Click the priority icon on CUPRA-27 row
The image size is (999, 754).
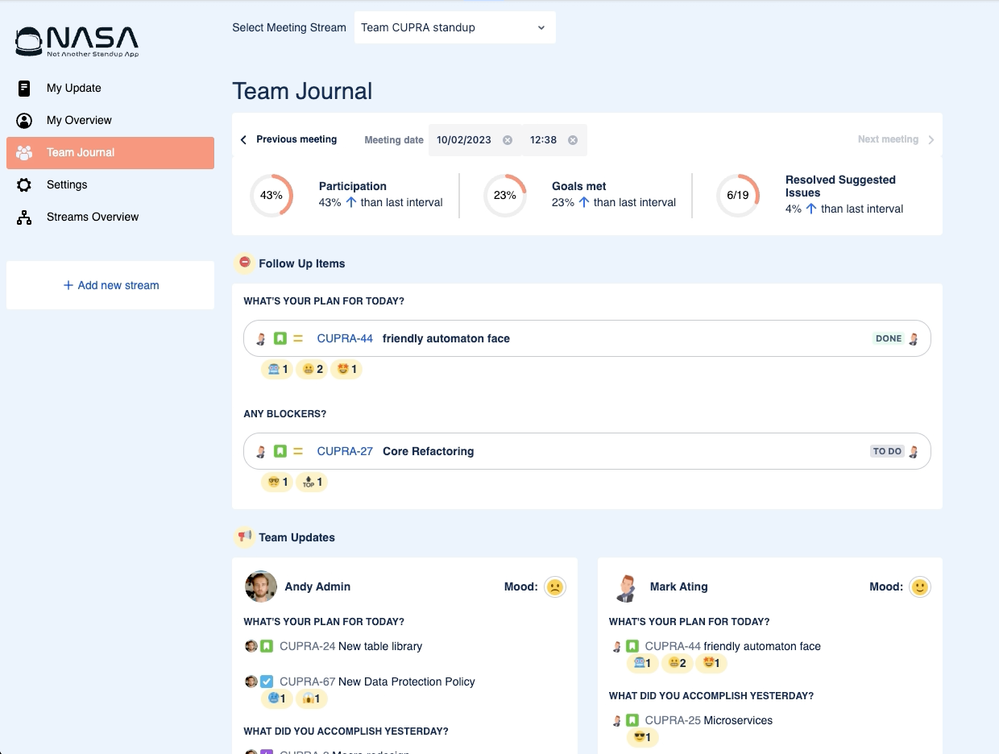pos(298,451)
